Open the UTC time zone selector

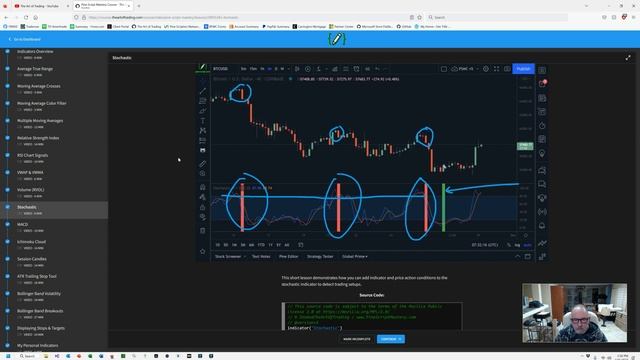point(484,245)
